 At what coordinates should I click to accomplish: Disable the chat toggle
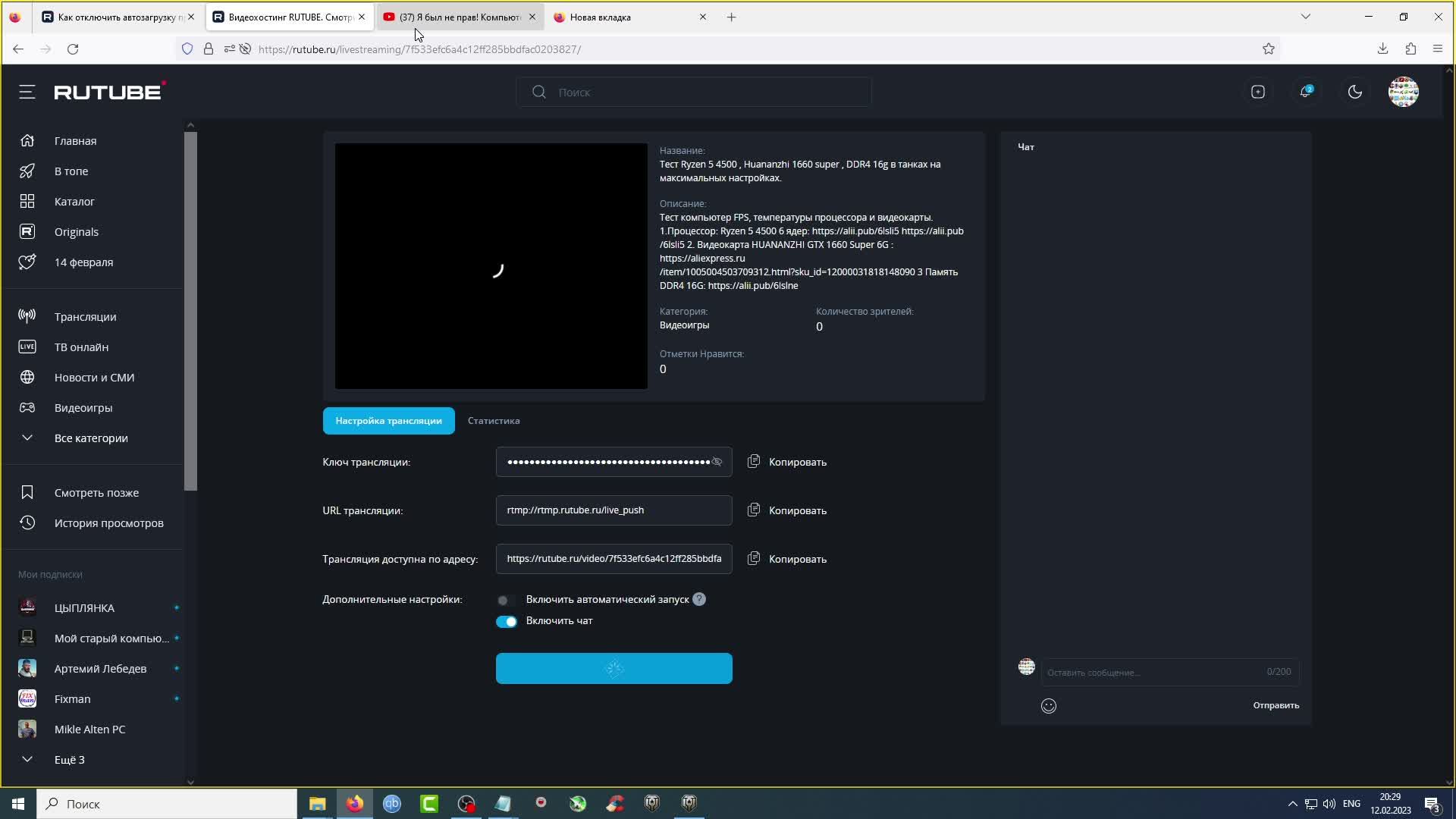tap(507, 622)
